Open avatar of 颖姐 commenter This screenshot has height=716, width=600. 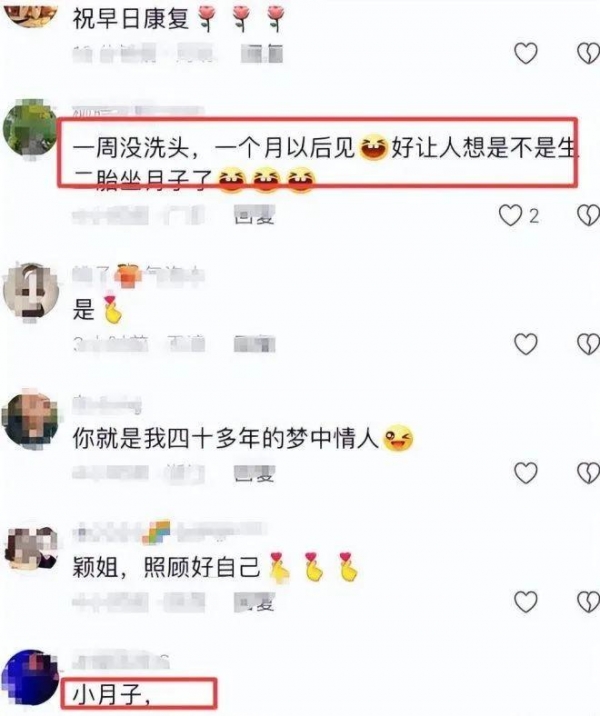click(x=30, y=548)
